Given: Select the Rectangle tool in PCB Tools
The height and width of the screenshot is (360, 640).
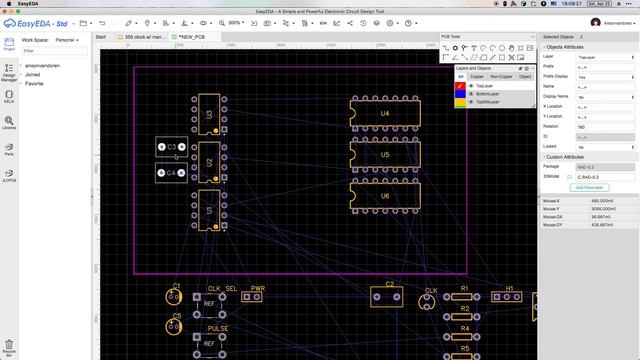Looking at the screenshot, I should (502, 58).
